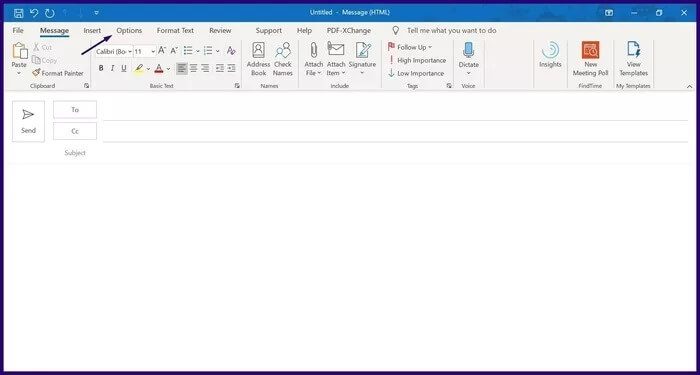Open the Follow Up flag menu
Image resolution: width=700 pixels, height=375 pixels.
[x=410, y=47]
